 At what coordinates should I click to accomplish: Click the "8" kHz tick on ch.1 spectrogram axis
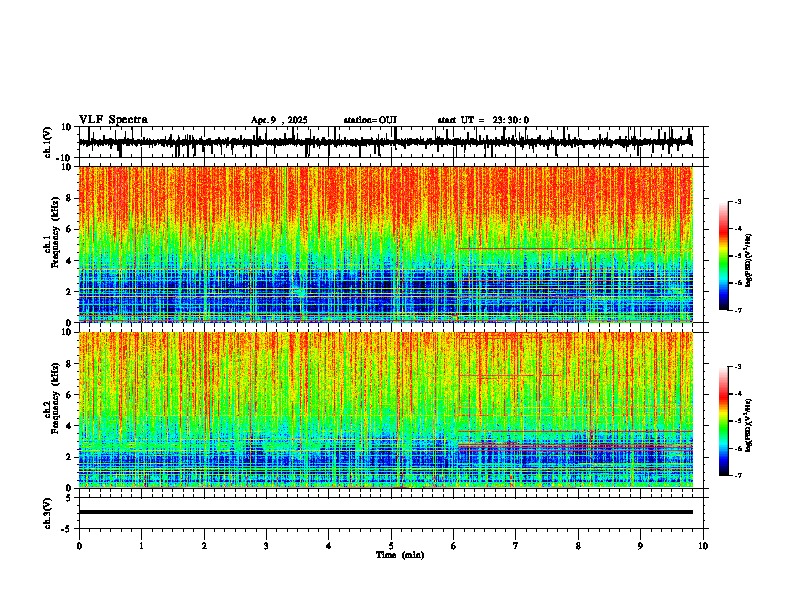point(70,198)
